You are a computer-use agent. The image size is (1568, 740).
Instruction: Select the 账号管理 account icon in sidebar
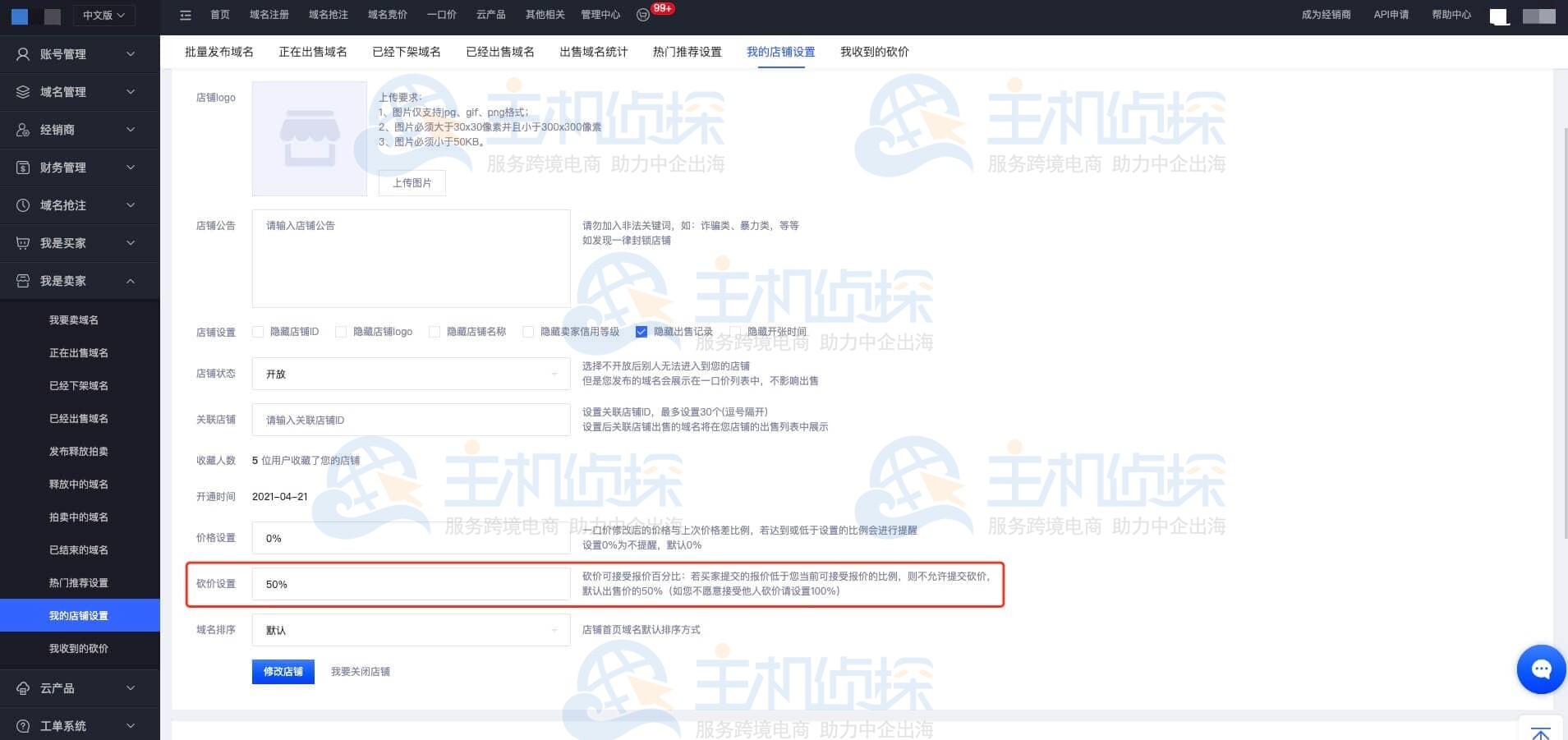(22, 54)
